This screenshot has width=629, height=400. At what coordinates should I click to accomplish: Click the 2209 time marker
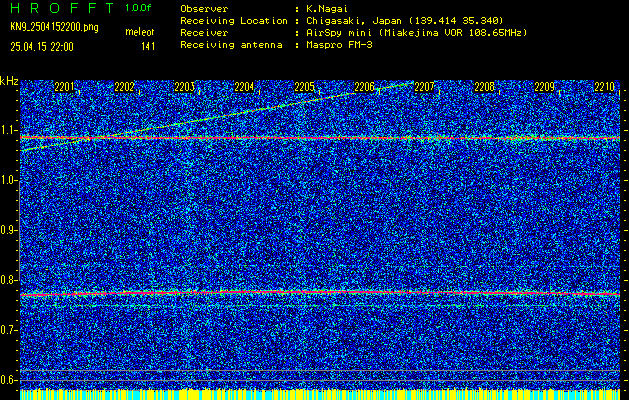(x=545, y=87)
